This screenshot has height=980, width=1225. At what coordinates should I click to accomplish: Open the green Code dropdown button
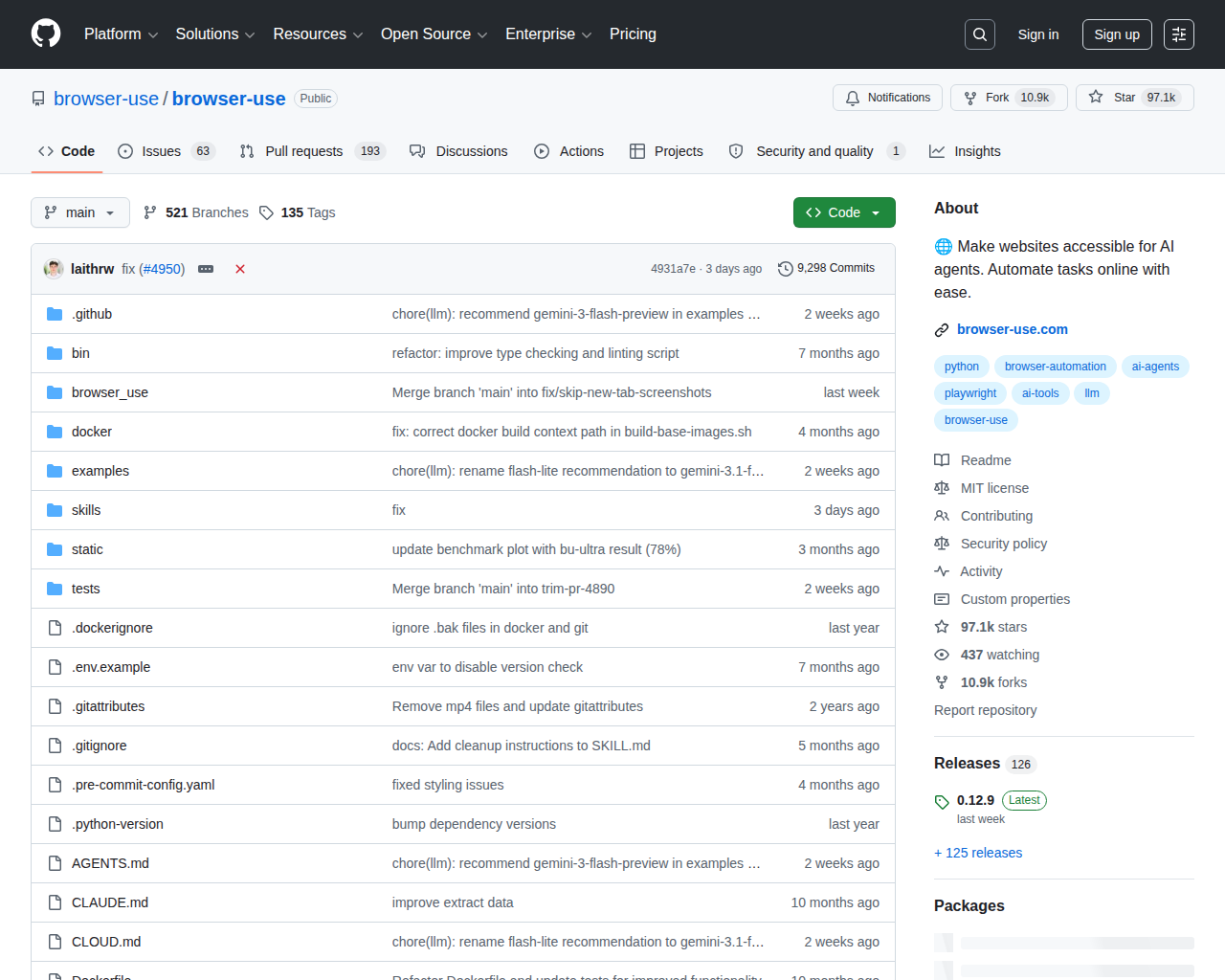pyautogui.click(x=844, y=212)
